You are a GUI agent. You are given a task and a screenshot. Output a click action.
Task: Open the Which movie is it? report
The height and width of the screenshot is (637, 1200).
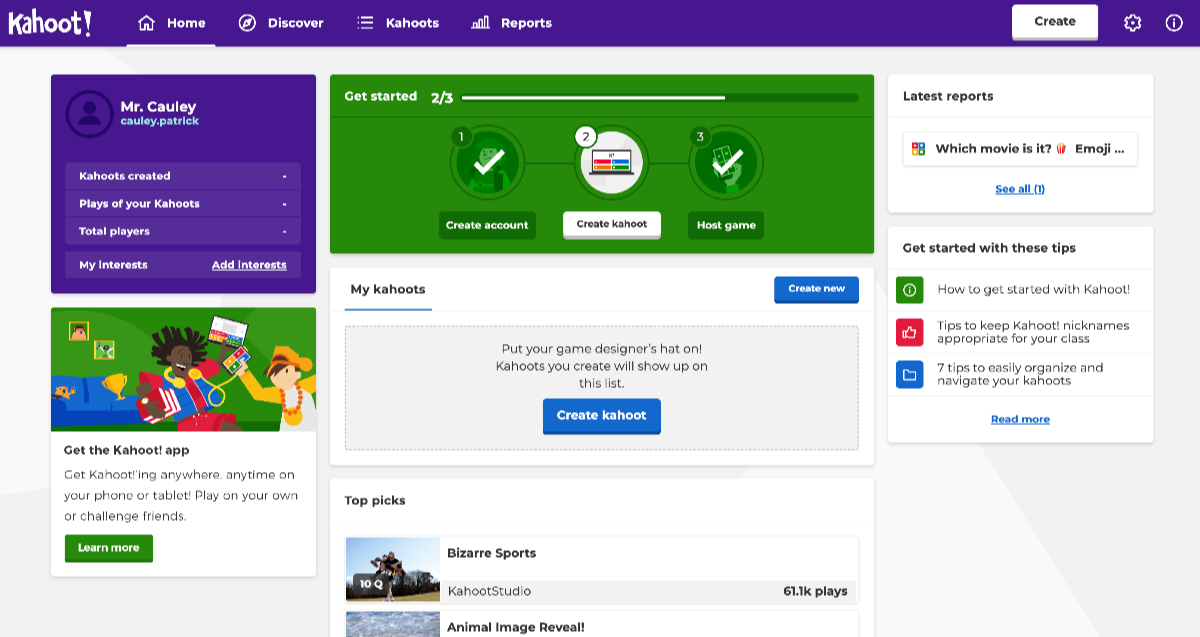click(x=1020, y=149)
